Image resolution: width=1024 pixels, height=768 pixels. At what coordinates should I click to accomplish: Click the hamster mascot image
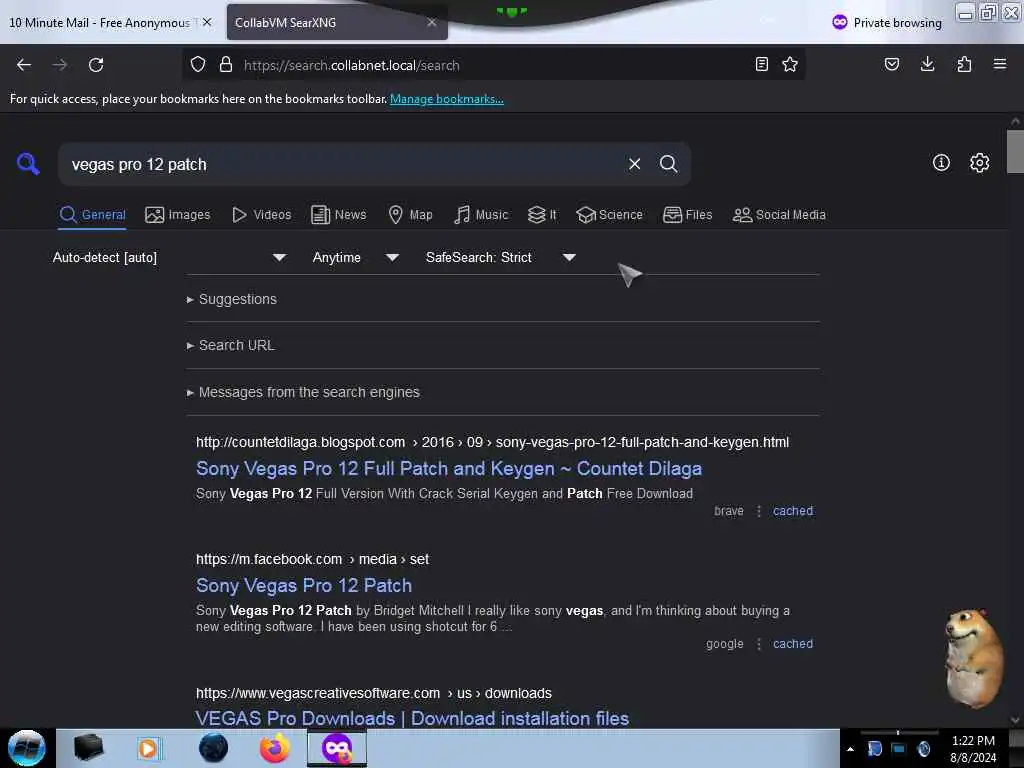click(973, 659)
